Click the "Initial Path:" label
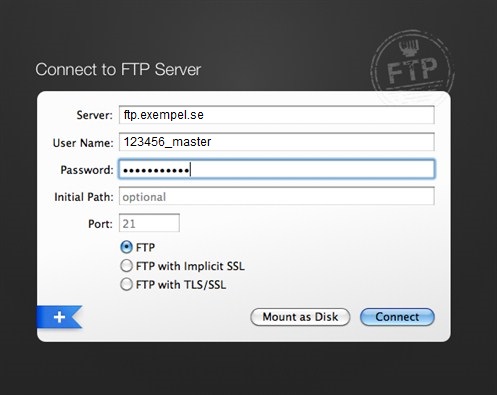 tap(84, 197)
